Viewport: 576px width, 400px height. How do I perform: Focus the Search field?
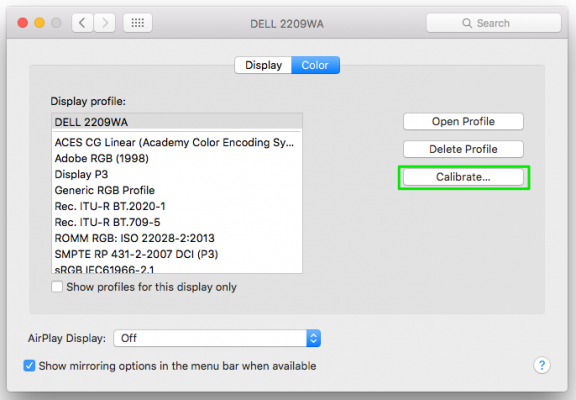coord(494,23)
